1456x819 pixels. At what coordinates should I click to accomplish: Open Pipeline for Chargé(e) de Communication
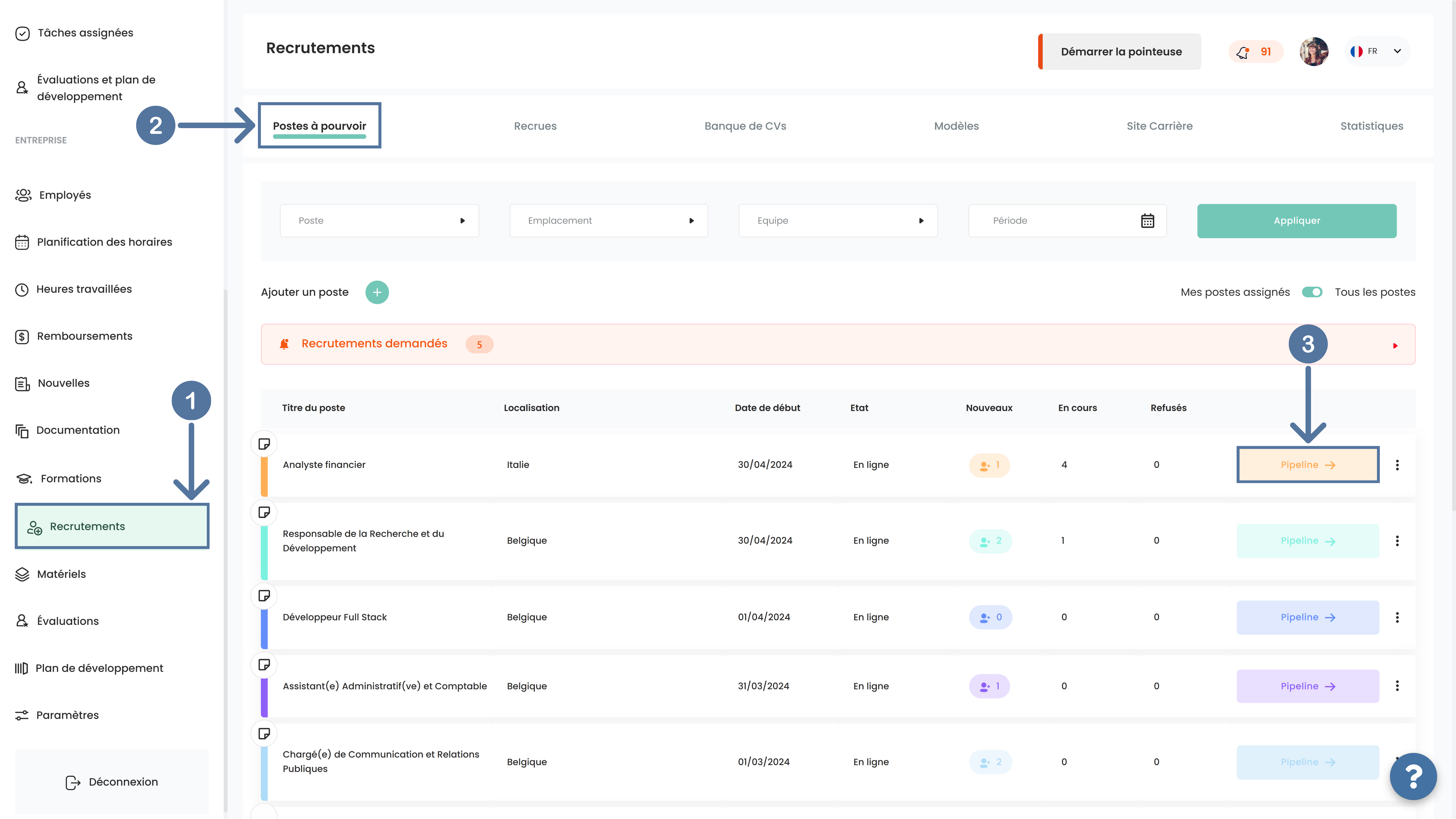click(1308, 762)
